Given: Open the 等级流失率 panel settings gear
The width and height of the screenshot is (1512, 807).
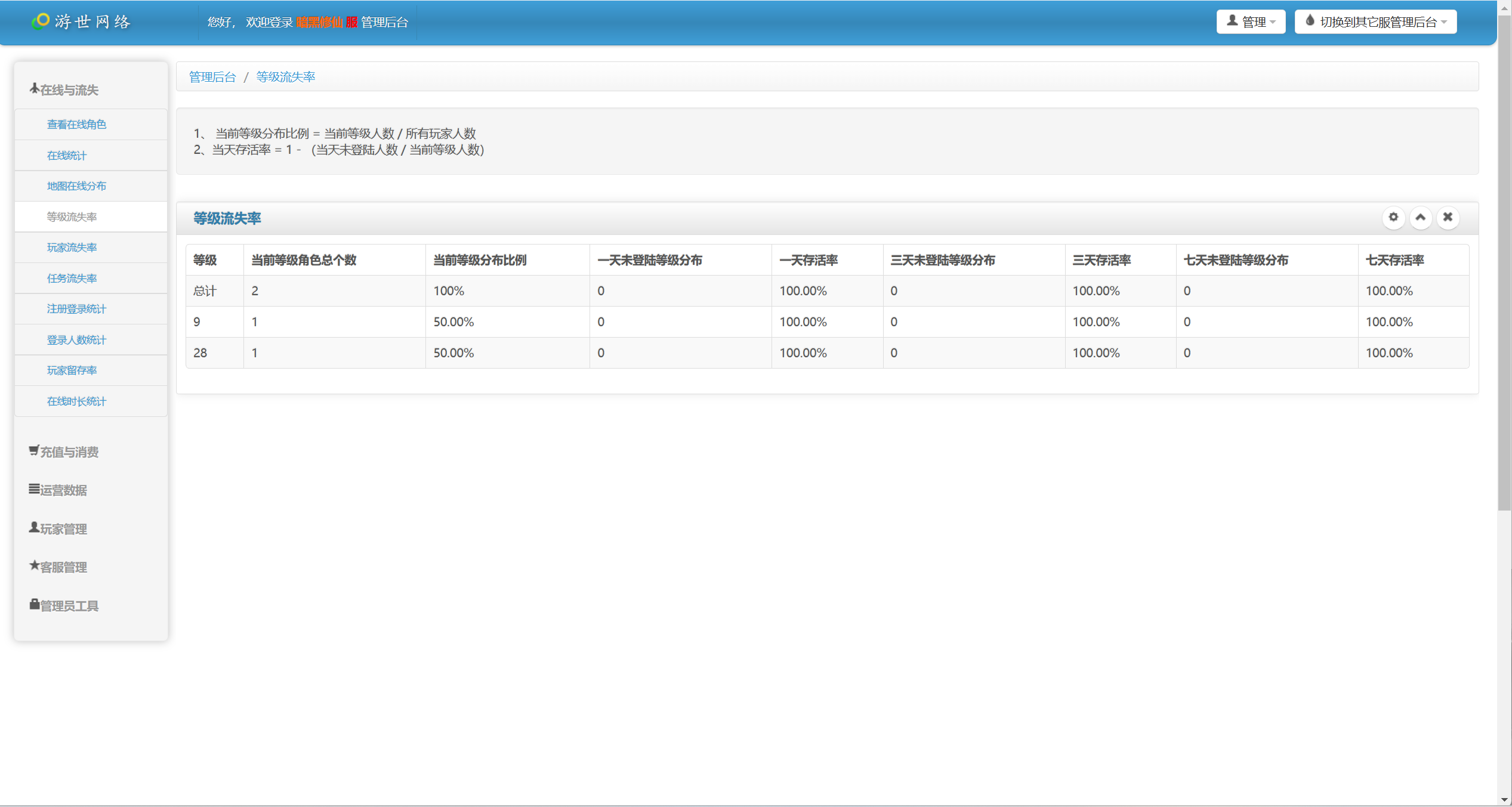Looking at the screenshot, I should (1393, 218).
